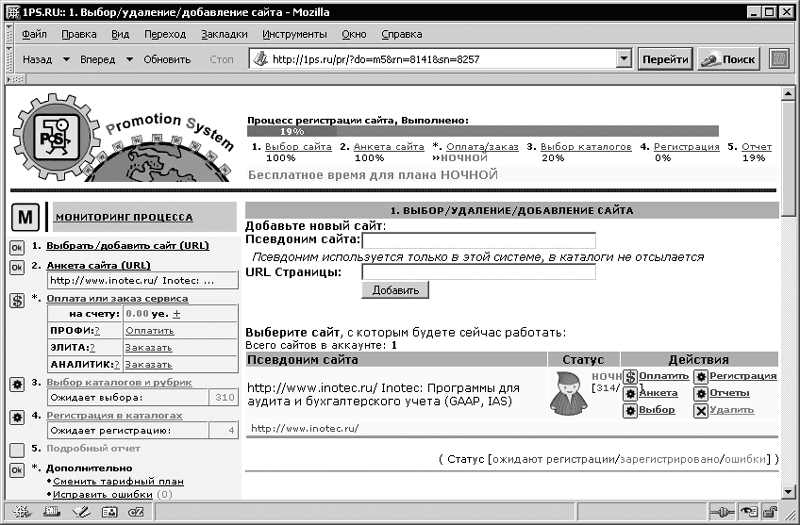Open the Вид menu
Viewport: 800px width, 525px height.
(x=120, y=34)
